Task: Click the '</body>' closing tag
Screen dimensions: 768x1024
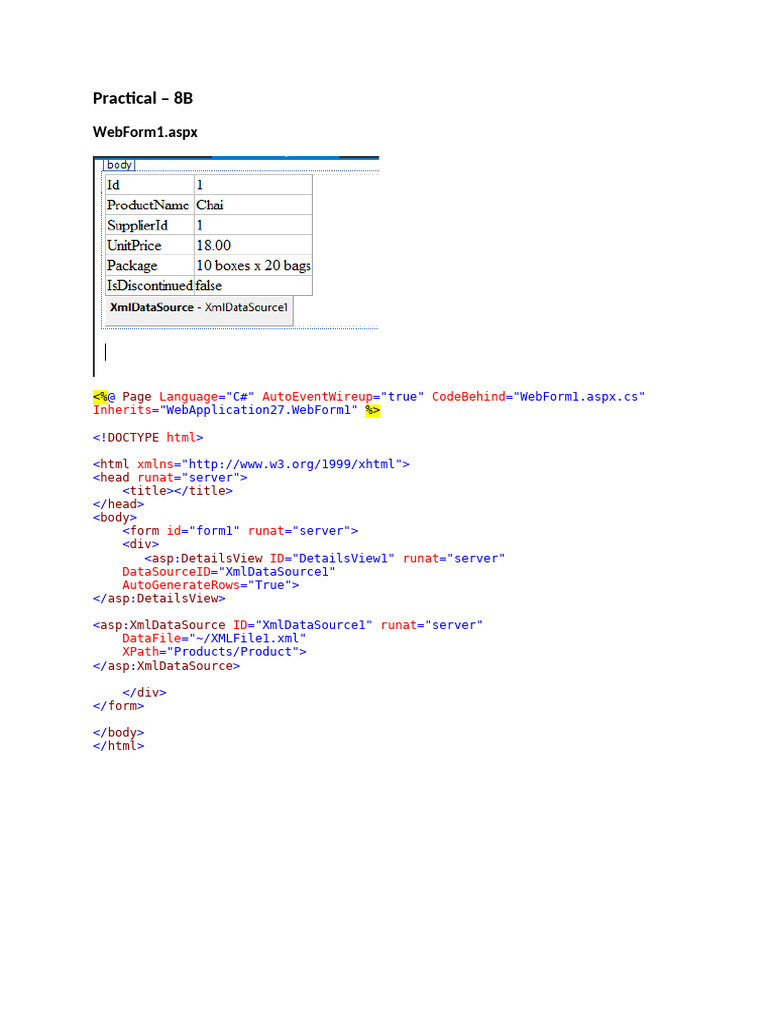Action: (118, 733)
